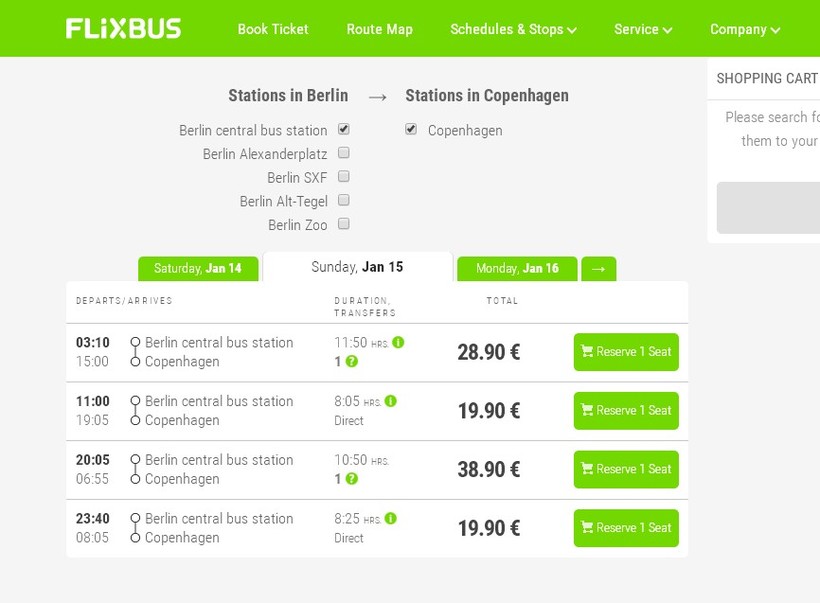The width and height of the screenshot is (820, 603).
Task: Click info icon beside 8:25 hrs duration
Action: pyautogui.click(x=390, y=518)
